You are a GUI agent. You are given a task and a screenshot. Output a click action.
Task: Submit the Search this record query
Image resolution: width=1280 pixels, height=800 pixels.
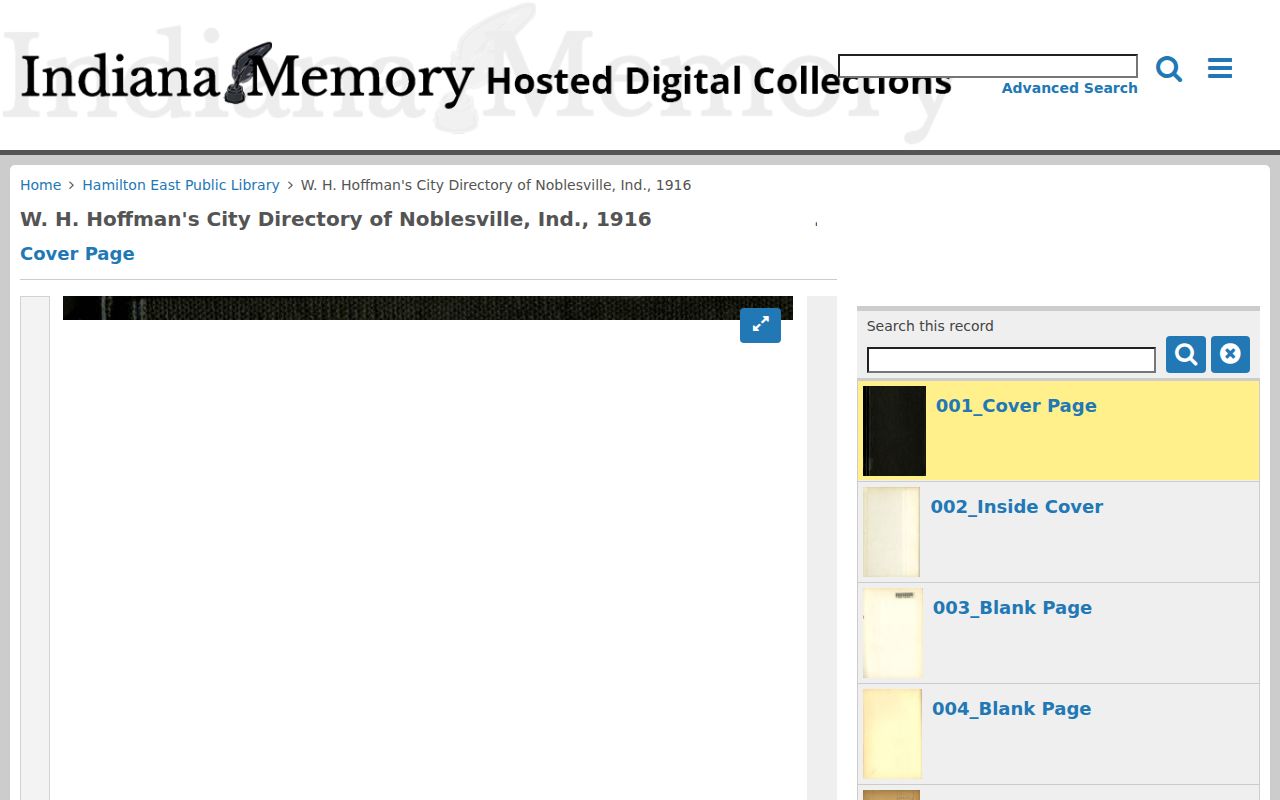[x=1186, y=355]
